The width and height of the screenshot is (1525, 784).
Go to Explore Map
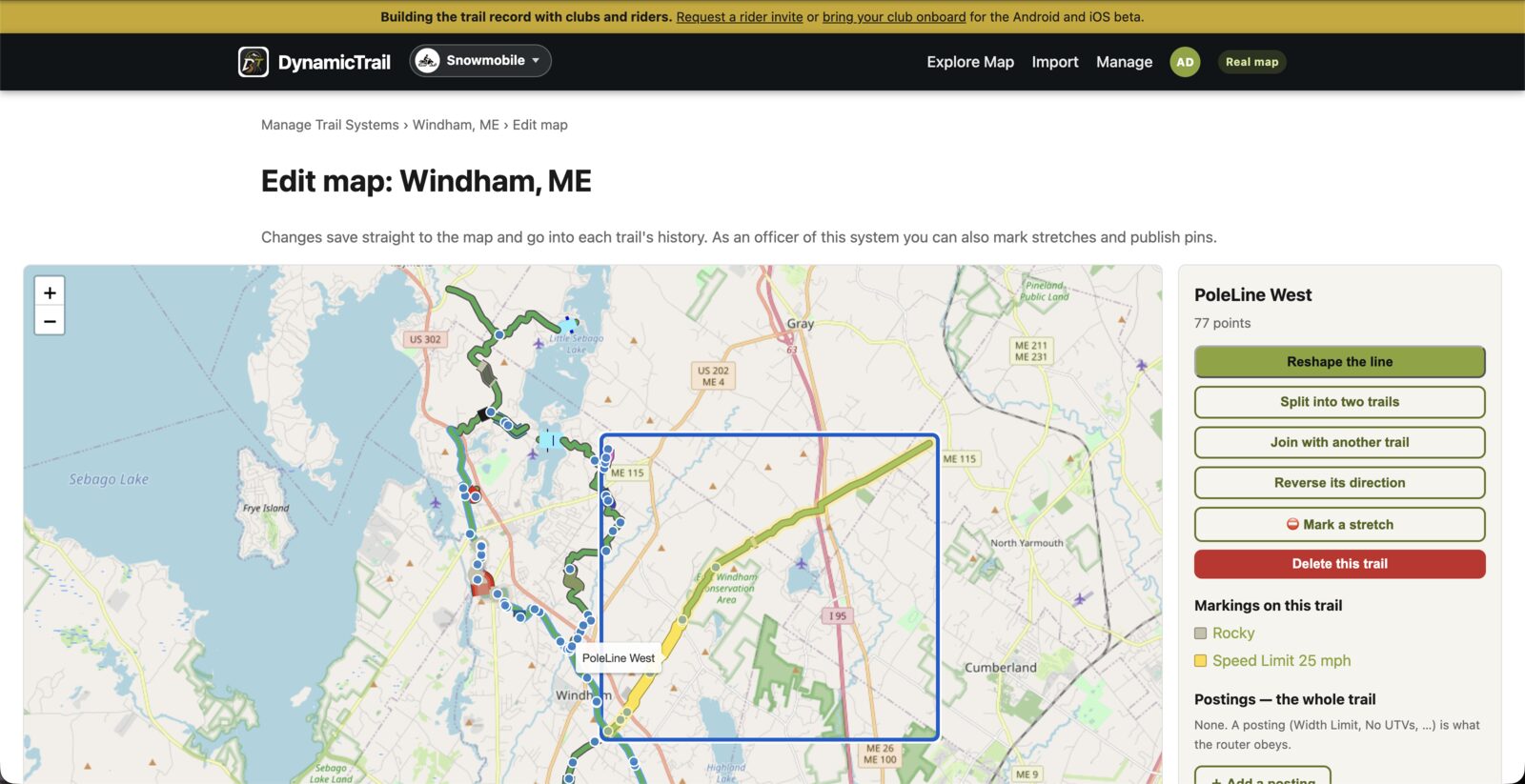click(x=970, y=62)
